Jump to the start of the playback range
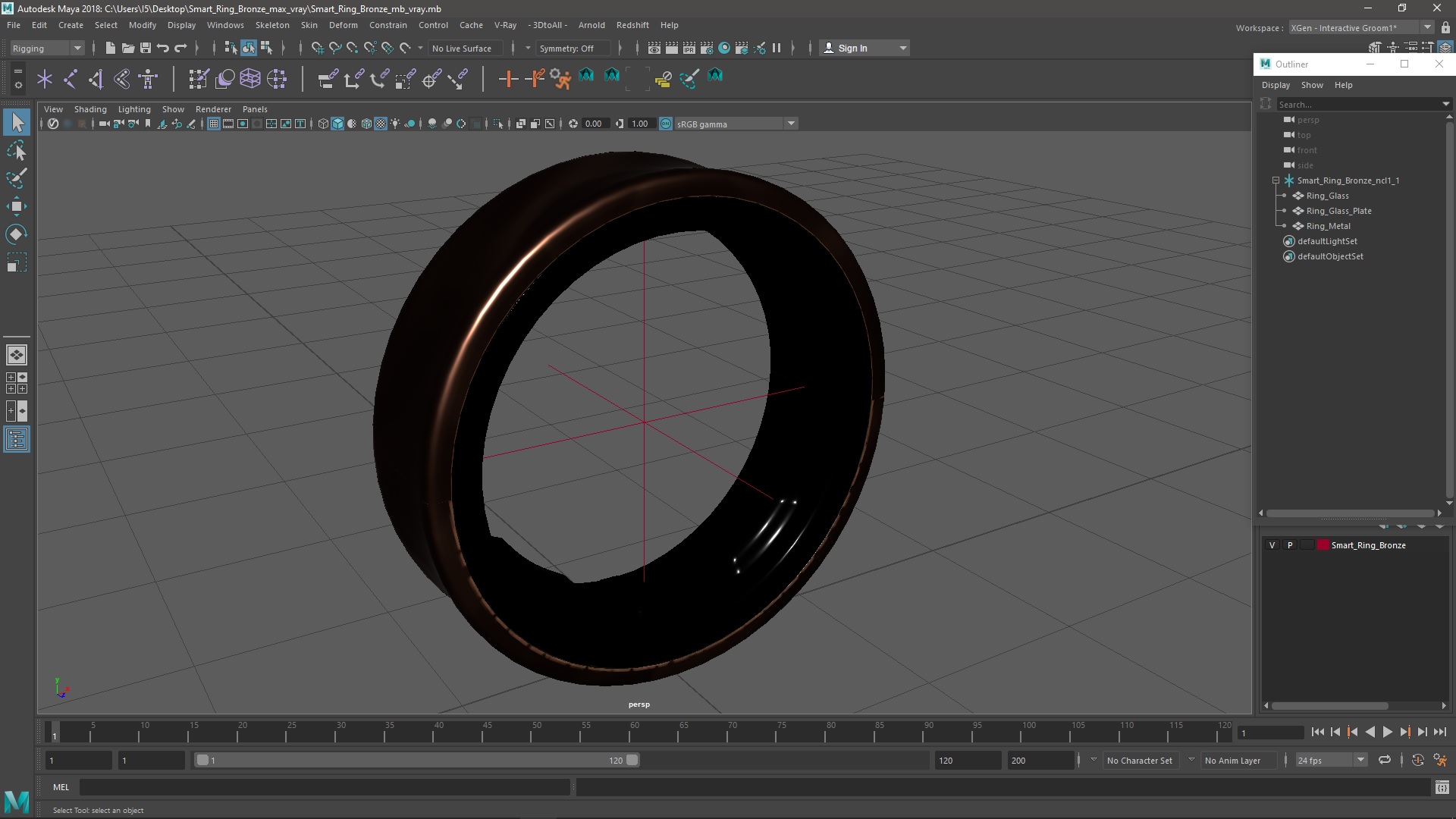The height and width of the screenshot is (819, 1456). pyautogui.click(x=1317, y=732)
